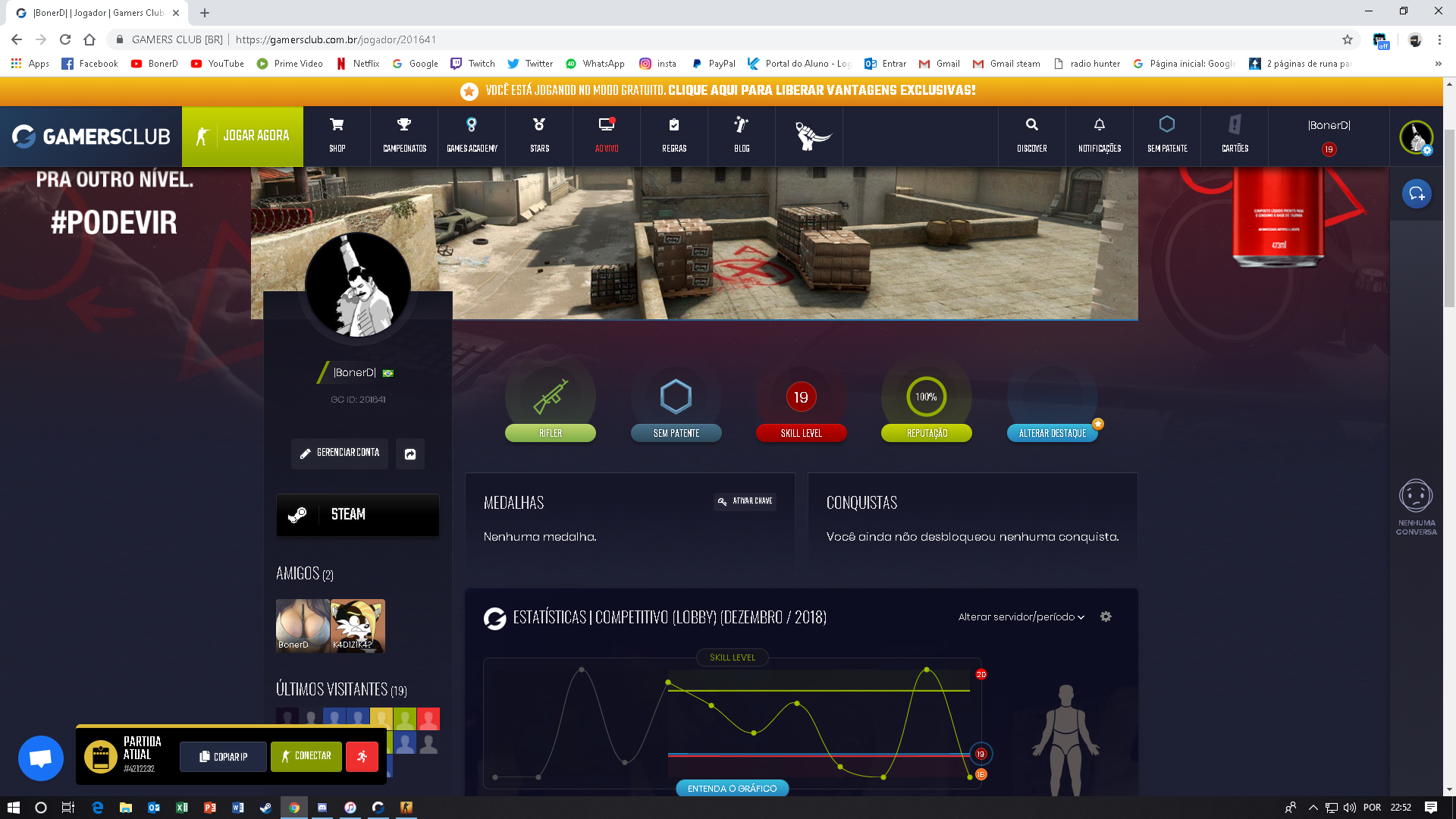Show hidden system tray icons
1456x819 pixels.
[x=1313, y=808]
